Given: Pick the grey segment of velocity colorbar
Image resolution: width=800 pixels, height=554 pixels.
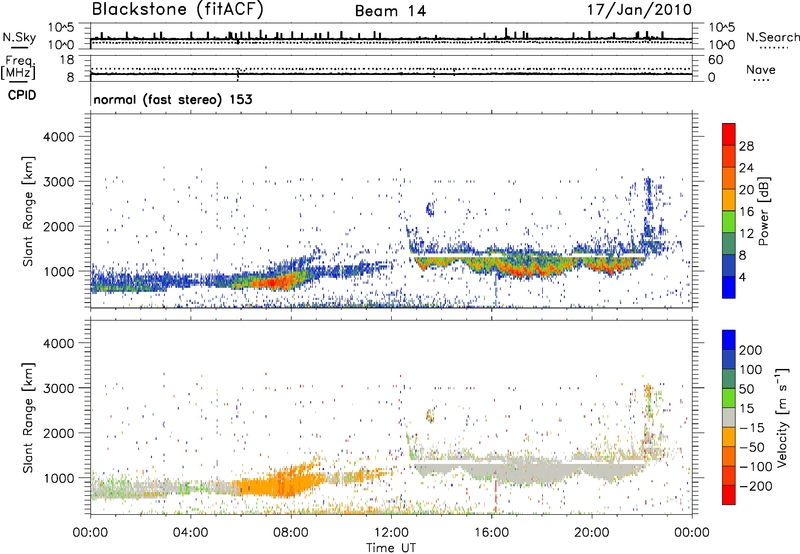Looking at the screenshot, I should coord(729,417).
